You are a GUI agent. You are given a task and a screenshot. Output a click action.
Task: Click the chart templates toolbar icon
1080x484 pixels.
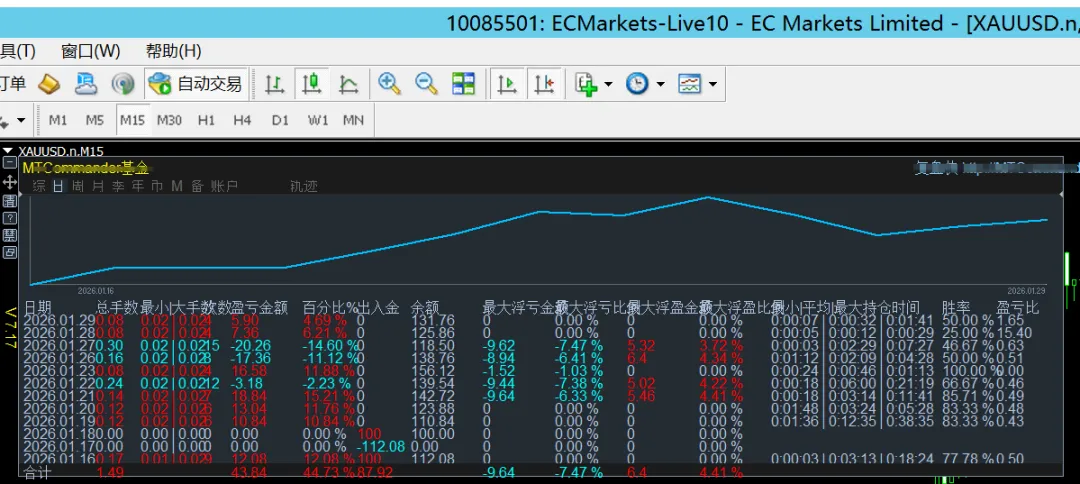click(689, 84)
